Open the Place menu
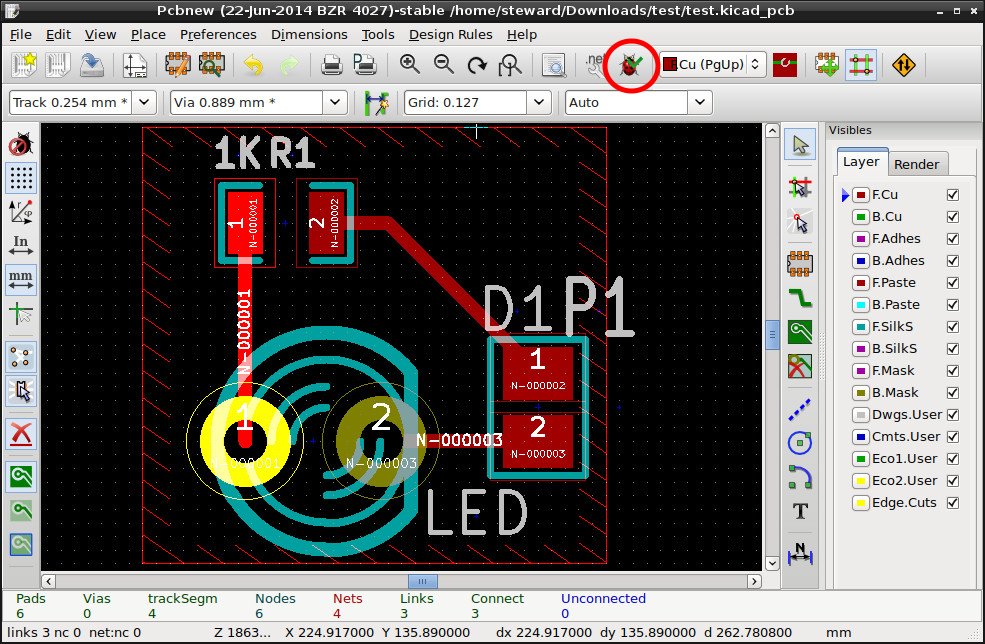Screen dimensions: 985x644 tap(148, 35)
